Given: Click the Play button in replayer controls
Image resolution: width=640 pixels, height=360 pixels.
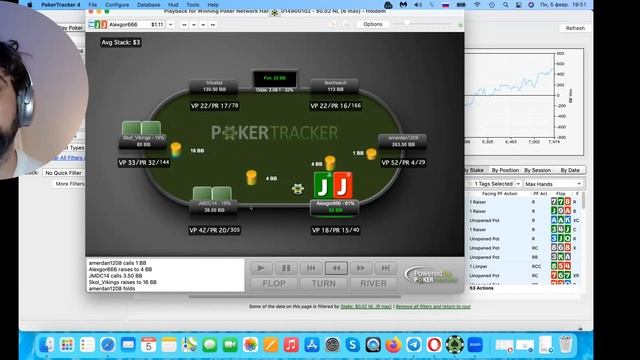Looking at the screenshot, I should tap(261, 268).
